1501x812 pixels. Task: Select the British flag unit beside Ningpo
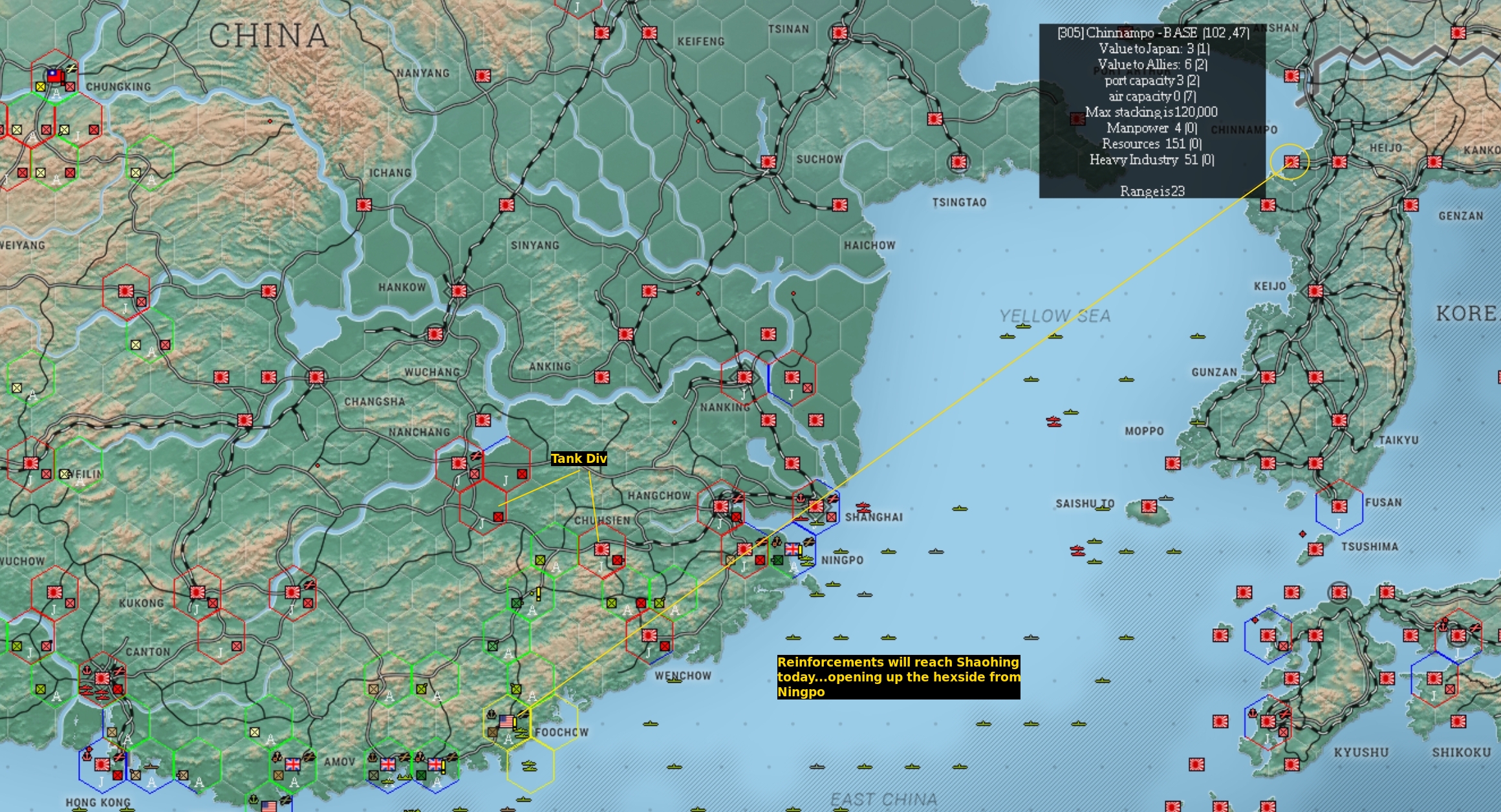coord(792,550)
